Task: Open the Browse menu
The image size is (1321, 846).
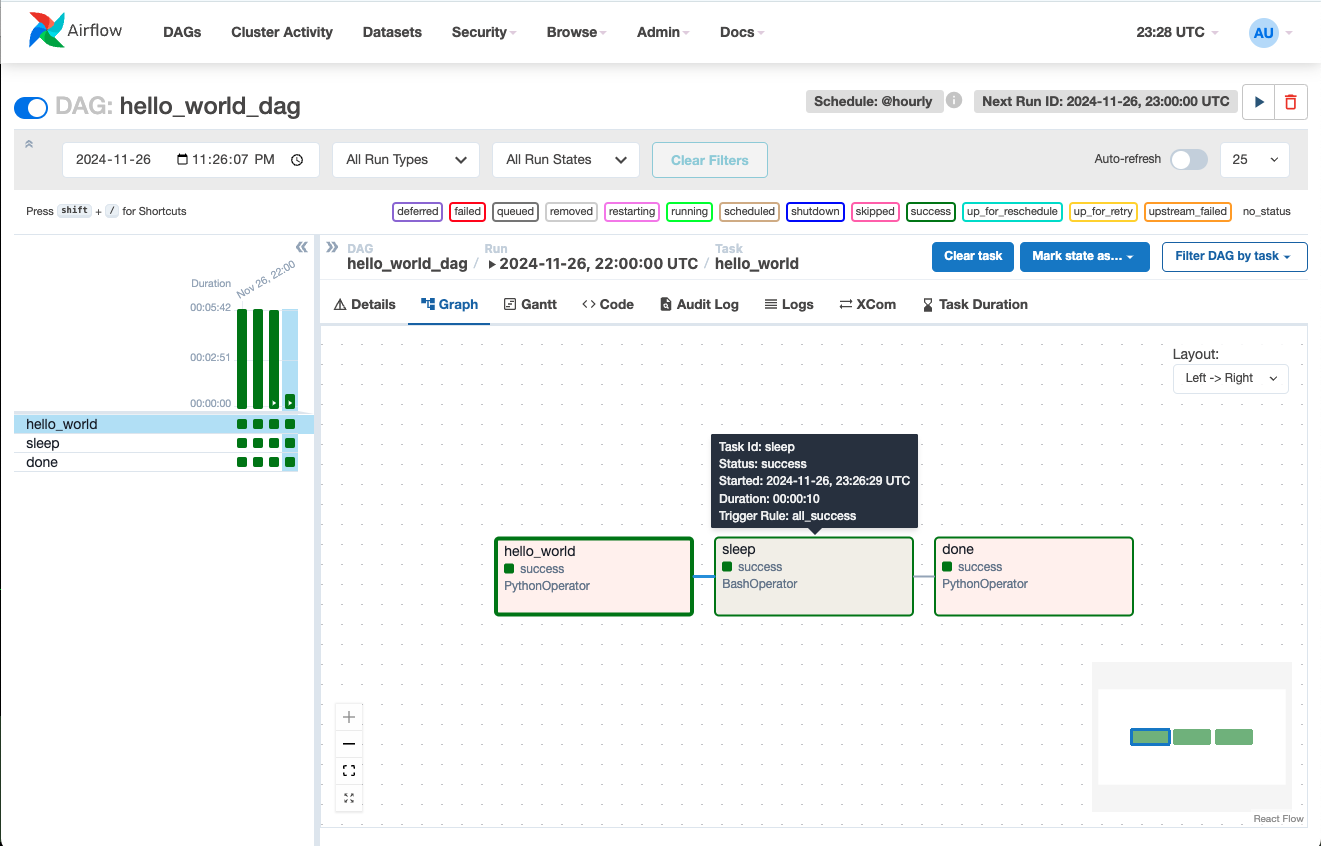Action: pos(577,32)
